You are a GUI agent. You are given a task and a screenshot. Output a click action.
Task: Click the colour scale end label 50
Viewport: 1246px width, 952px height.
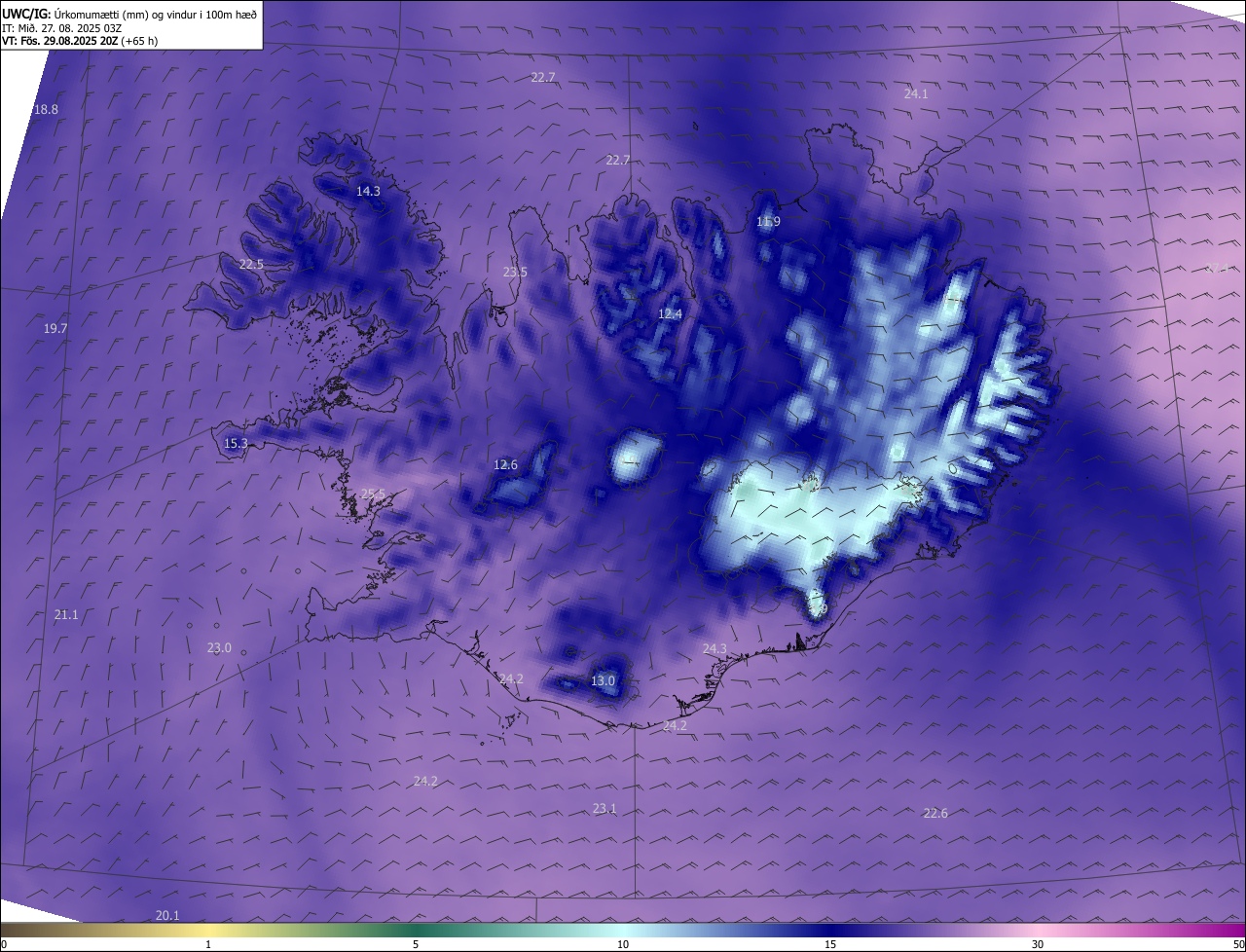[1238, 944]
